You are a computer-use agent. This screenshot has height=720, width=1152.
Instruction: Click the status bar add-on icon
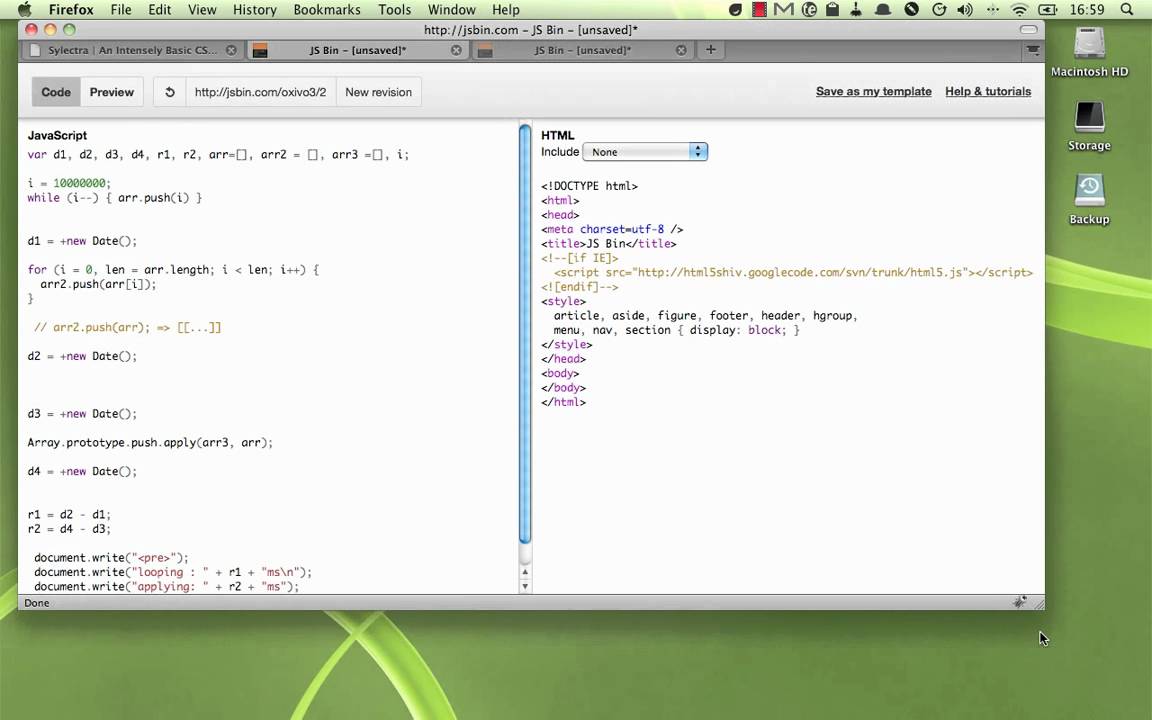coord(1020,602)
